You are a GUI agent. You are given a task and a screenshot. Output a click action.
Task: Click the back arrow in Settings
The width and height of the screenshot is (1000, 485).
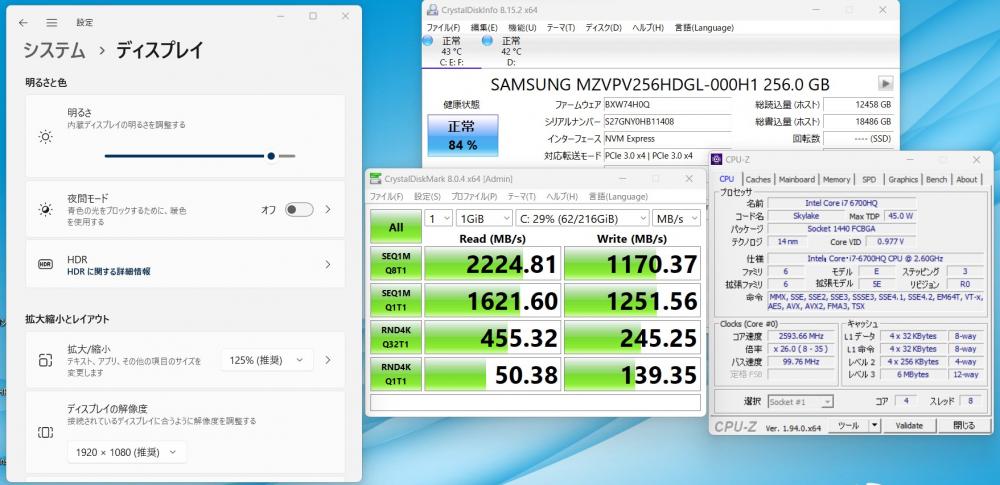23,22
